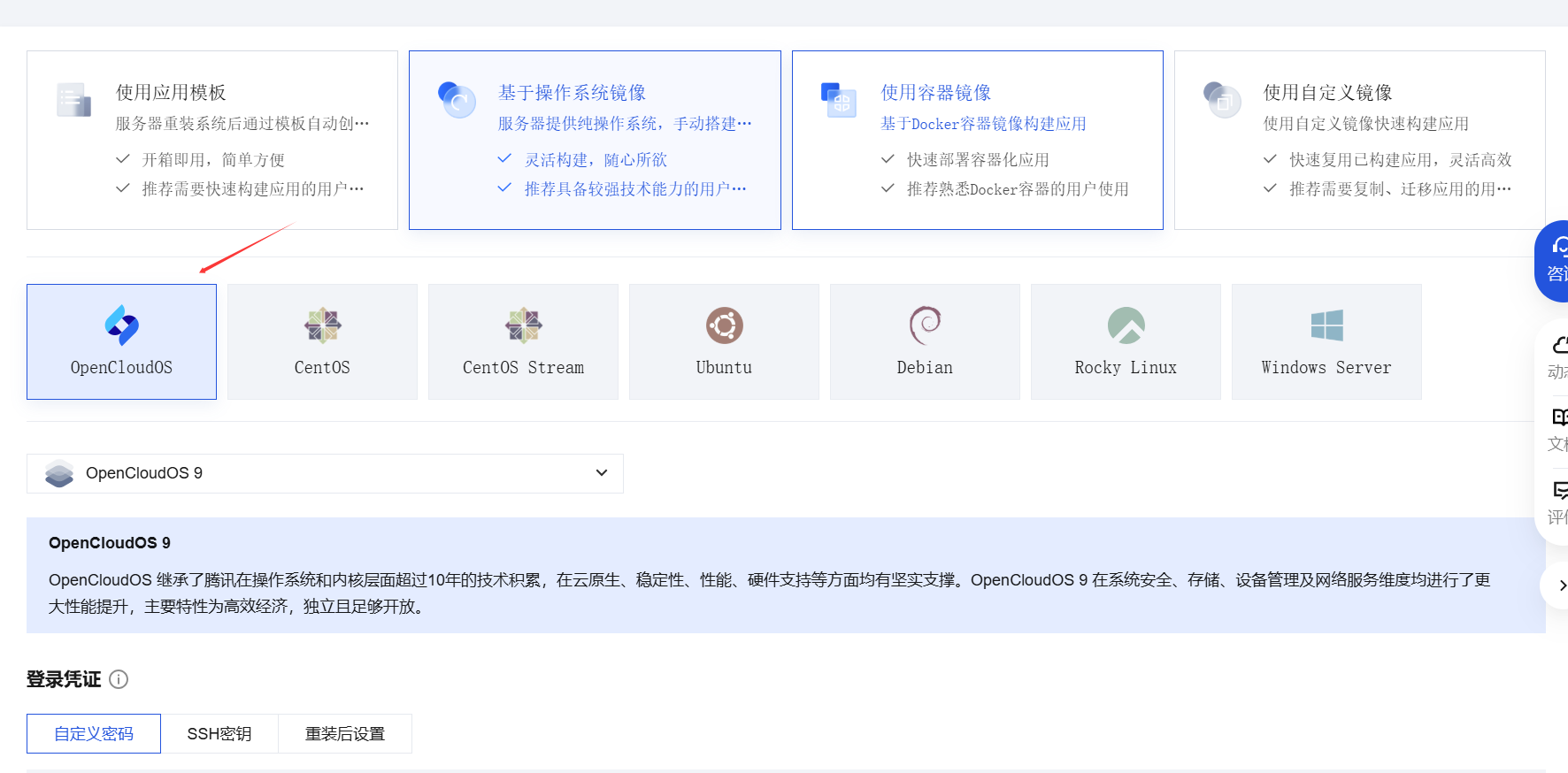Choose the Ubuntu label

click(724, 368)
